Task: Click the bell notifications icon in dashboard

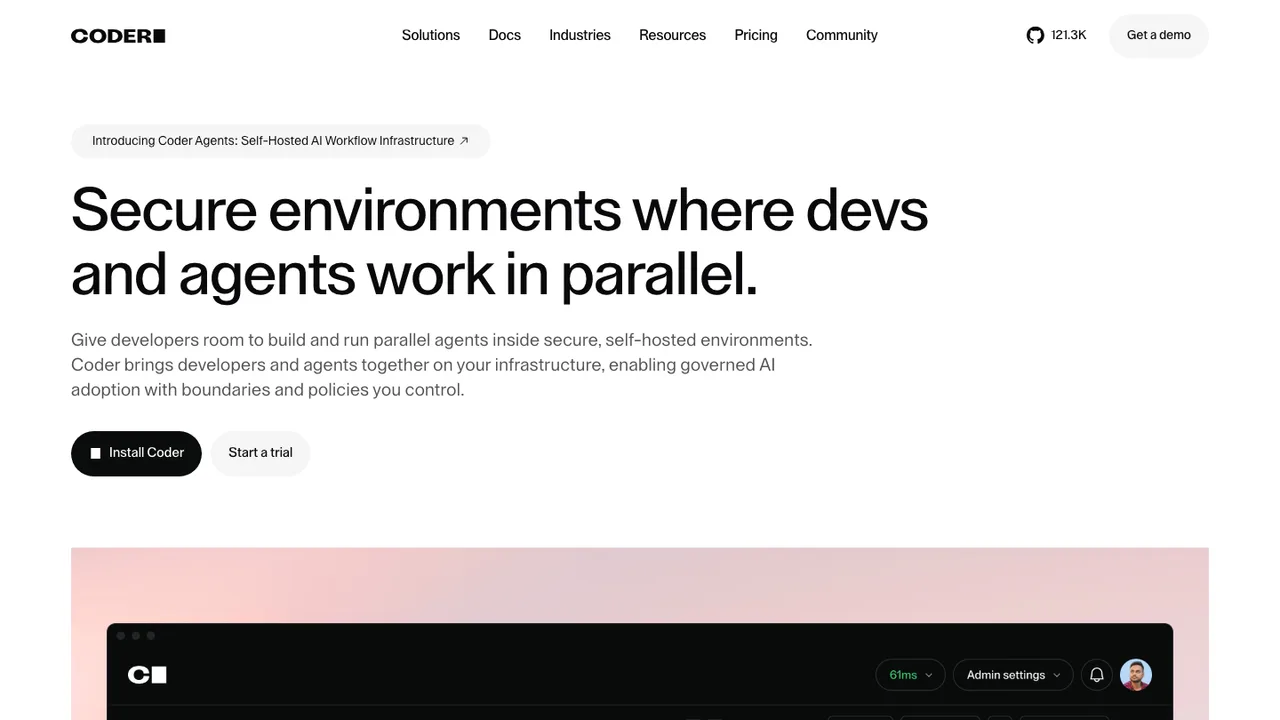Action: pos(1097,675)
